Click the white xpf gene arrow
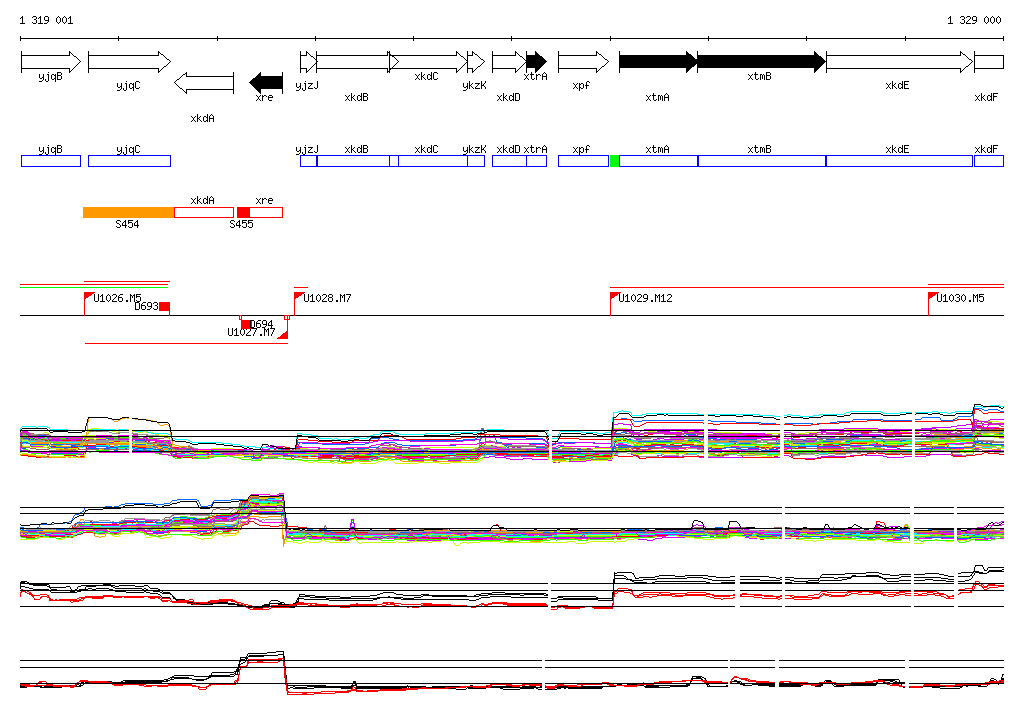 (x=583, y=62)
